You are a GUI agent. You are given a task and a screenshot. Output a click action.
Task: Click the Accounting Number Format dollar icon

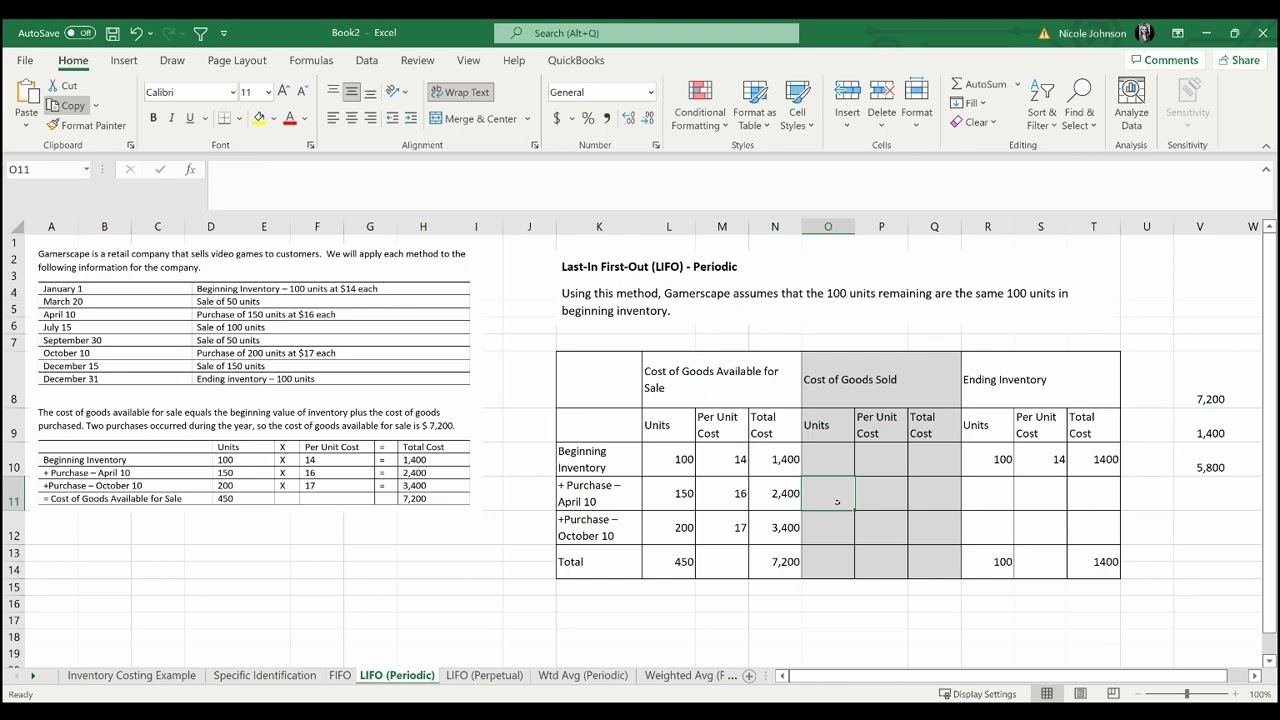[x=557, y=118]
